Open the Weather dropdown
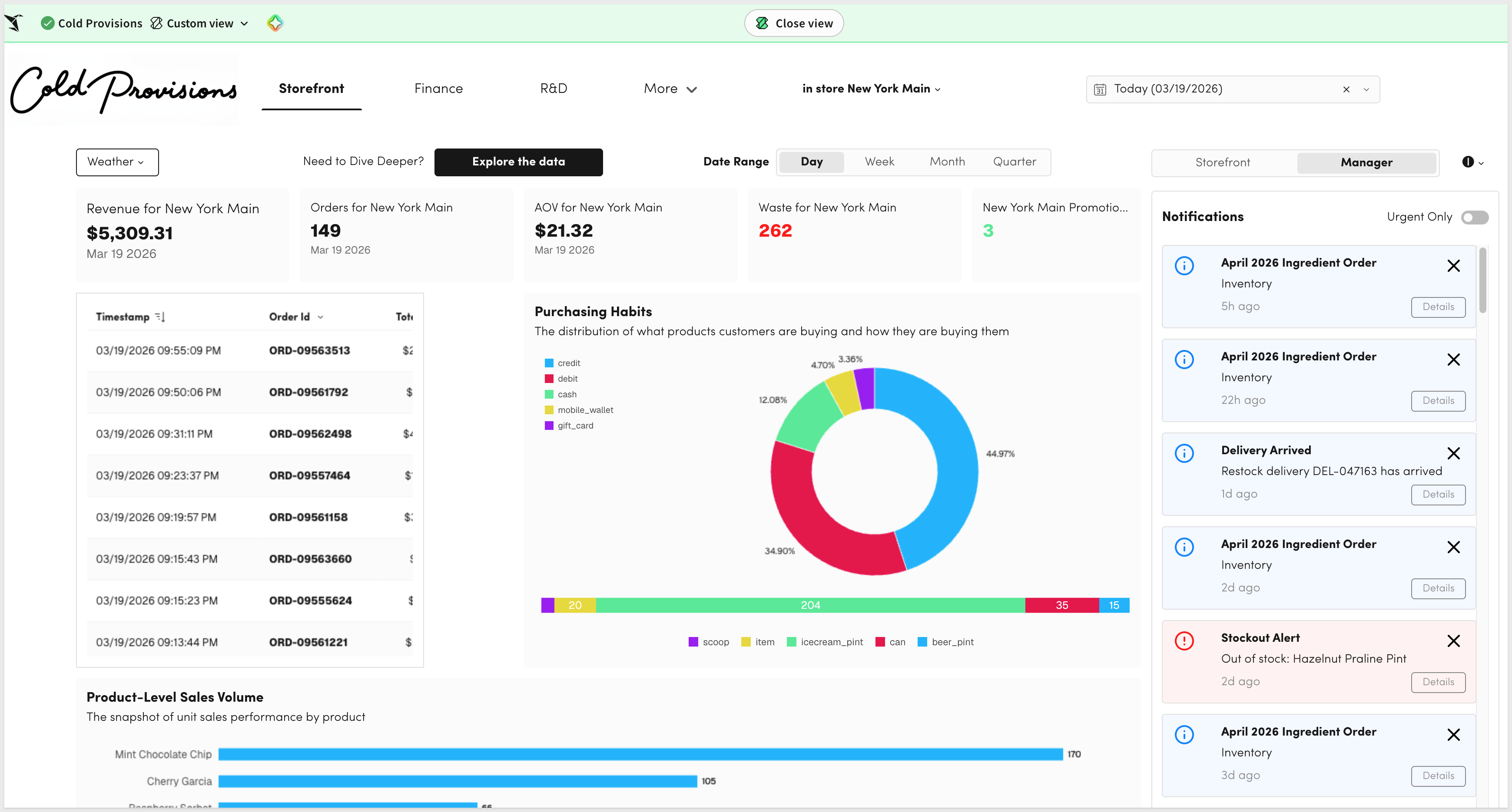This screenshot has width=1512, height=812. click(x=117, y=162)
